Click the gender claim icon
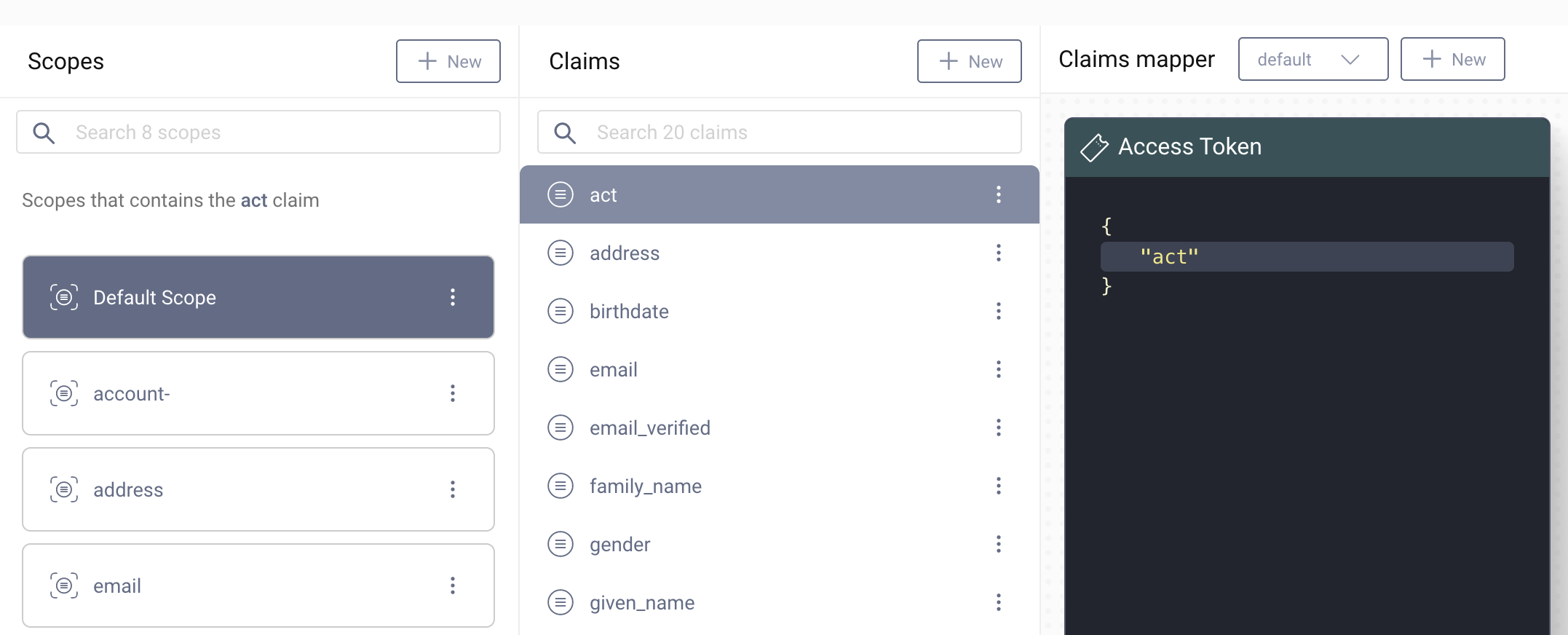The width and height of the screenshot is (1568, 635). [561, 544]
